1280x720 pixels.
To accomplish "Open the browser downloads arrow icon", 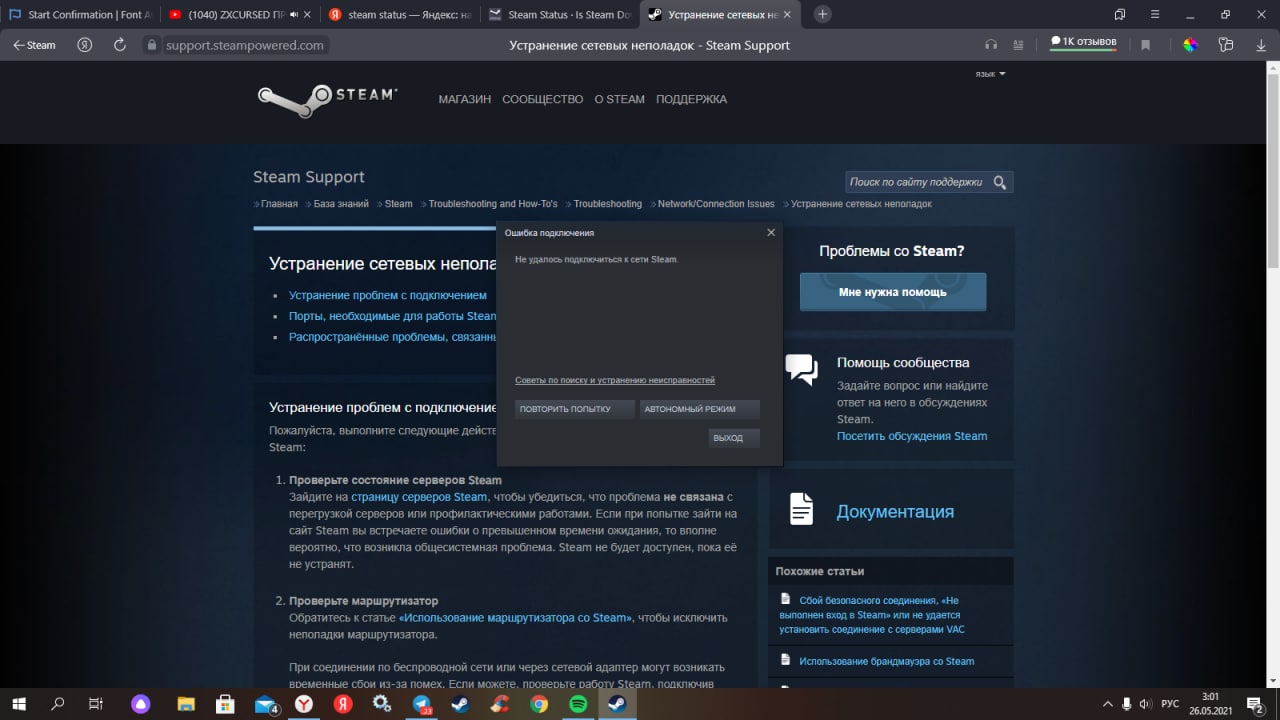I will point(1261,45).
